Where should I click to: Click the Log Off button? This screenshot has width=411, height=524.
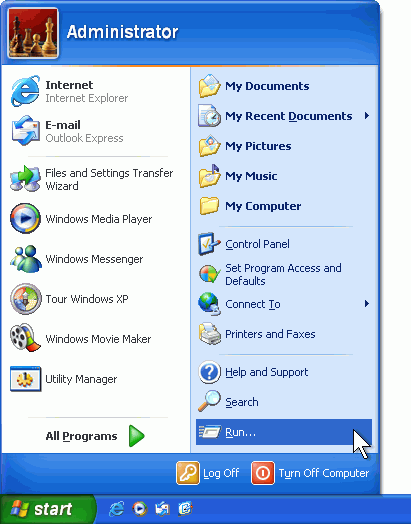click(208, 473)
